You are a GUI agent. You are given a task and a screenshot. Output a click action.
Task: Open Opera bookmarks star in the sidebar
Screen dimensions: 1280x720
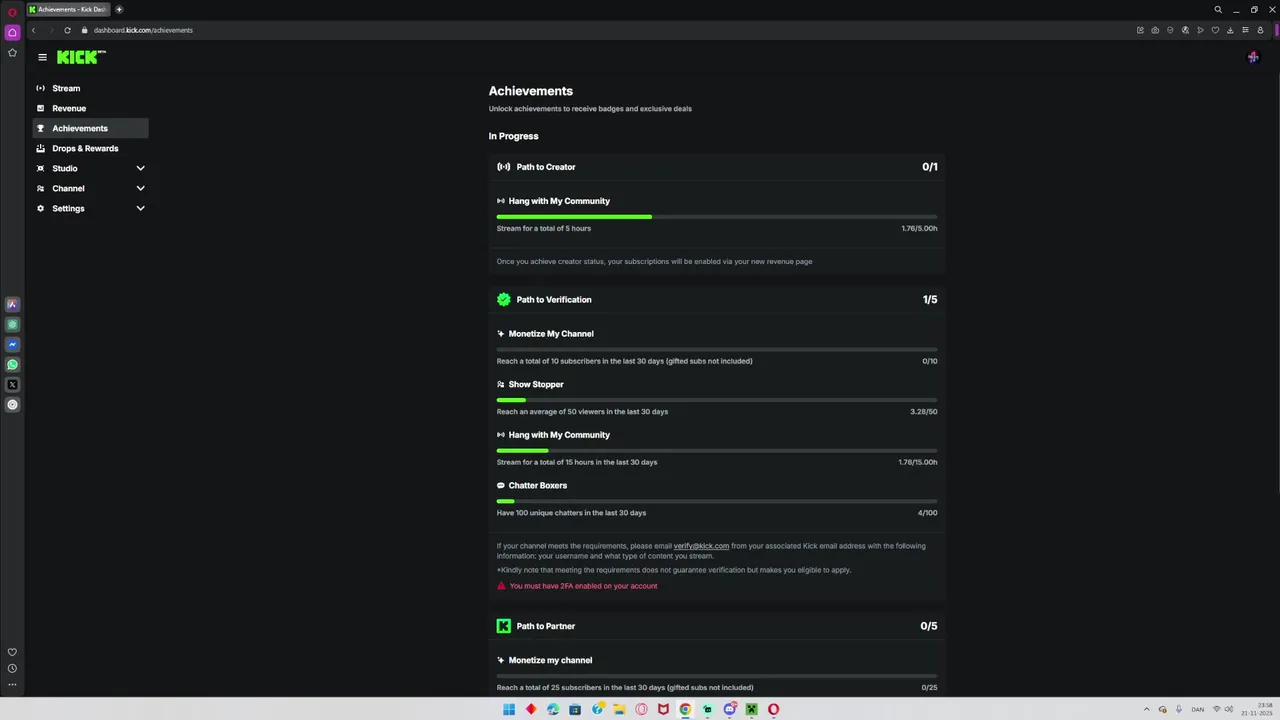(x=12, y=52)
